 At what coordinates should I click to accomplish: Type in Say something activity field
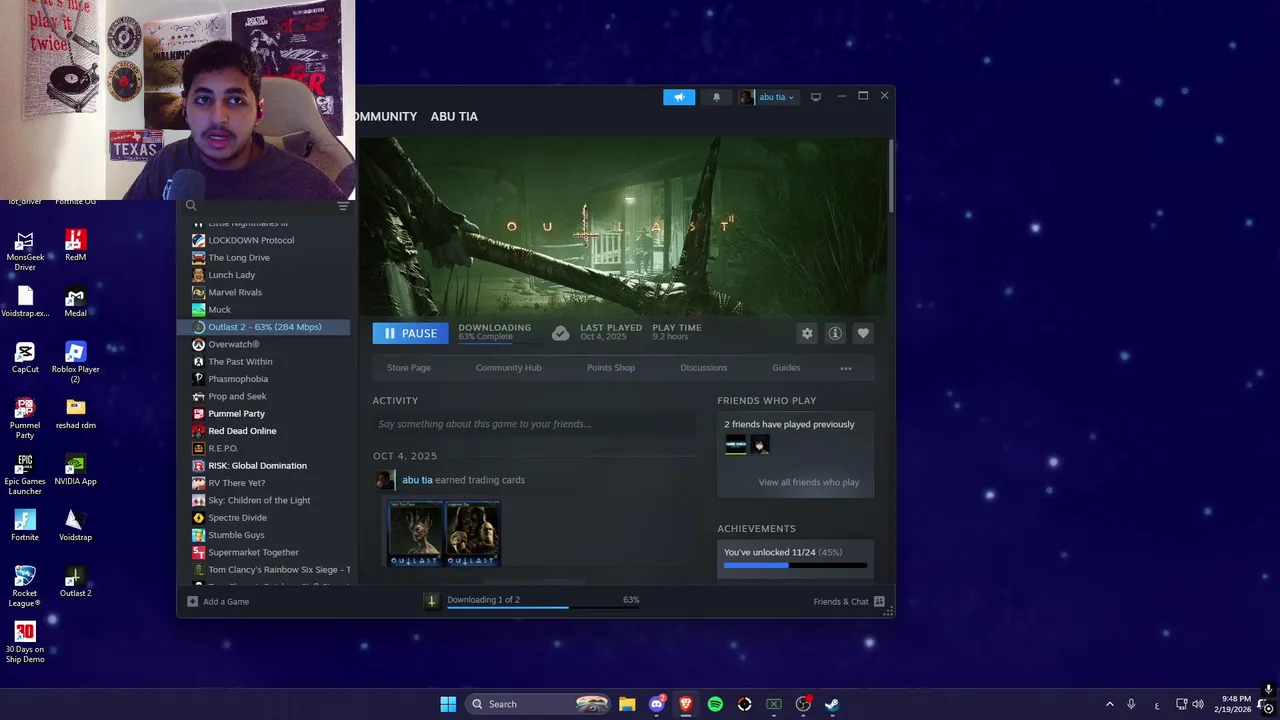pyautogui.click(x=536, y=424)
